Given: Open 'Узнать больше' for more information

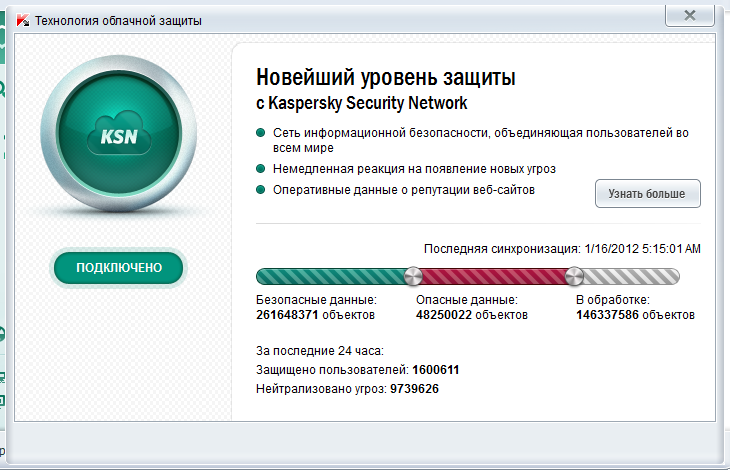Looking at the screenshot, I should coord(647,193).
